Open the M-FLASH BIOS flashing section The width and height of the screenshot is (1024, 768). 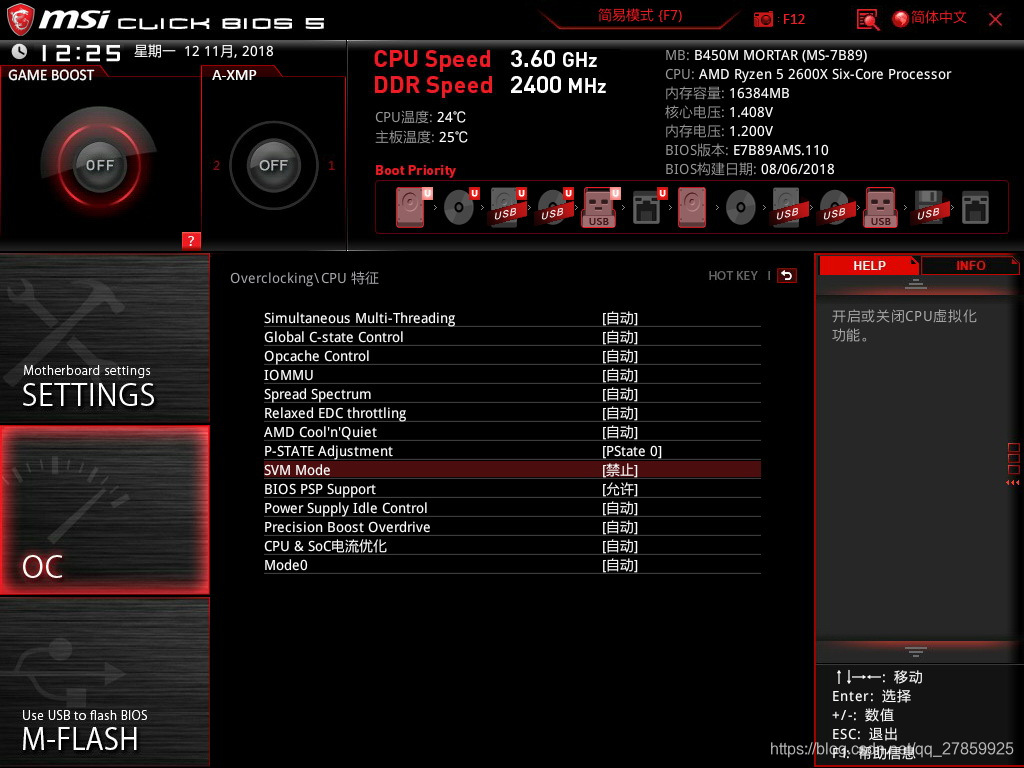point(104,681)
